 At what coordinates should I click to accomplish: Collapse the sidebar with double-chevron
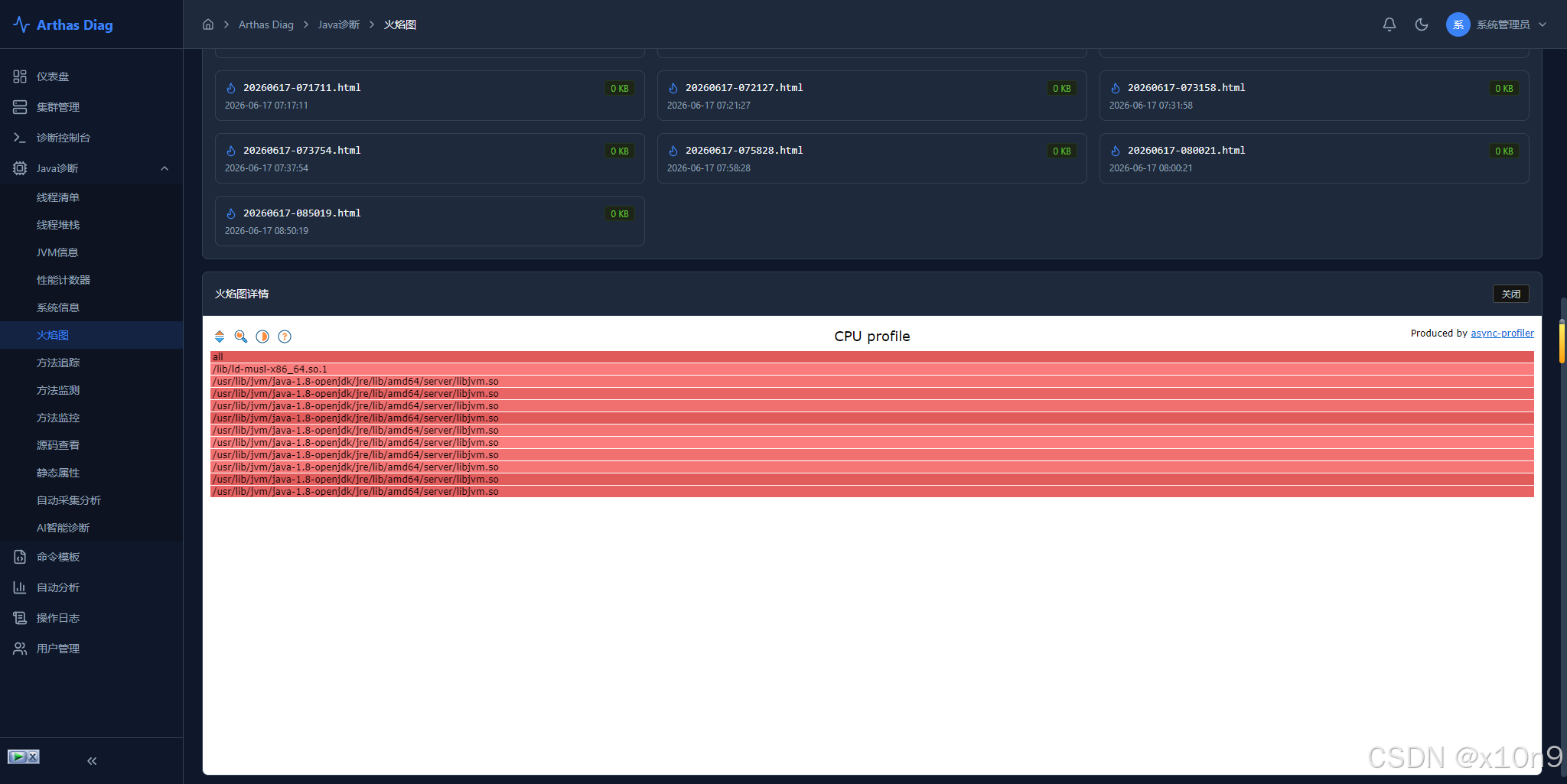(x=92, y=761)
